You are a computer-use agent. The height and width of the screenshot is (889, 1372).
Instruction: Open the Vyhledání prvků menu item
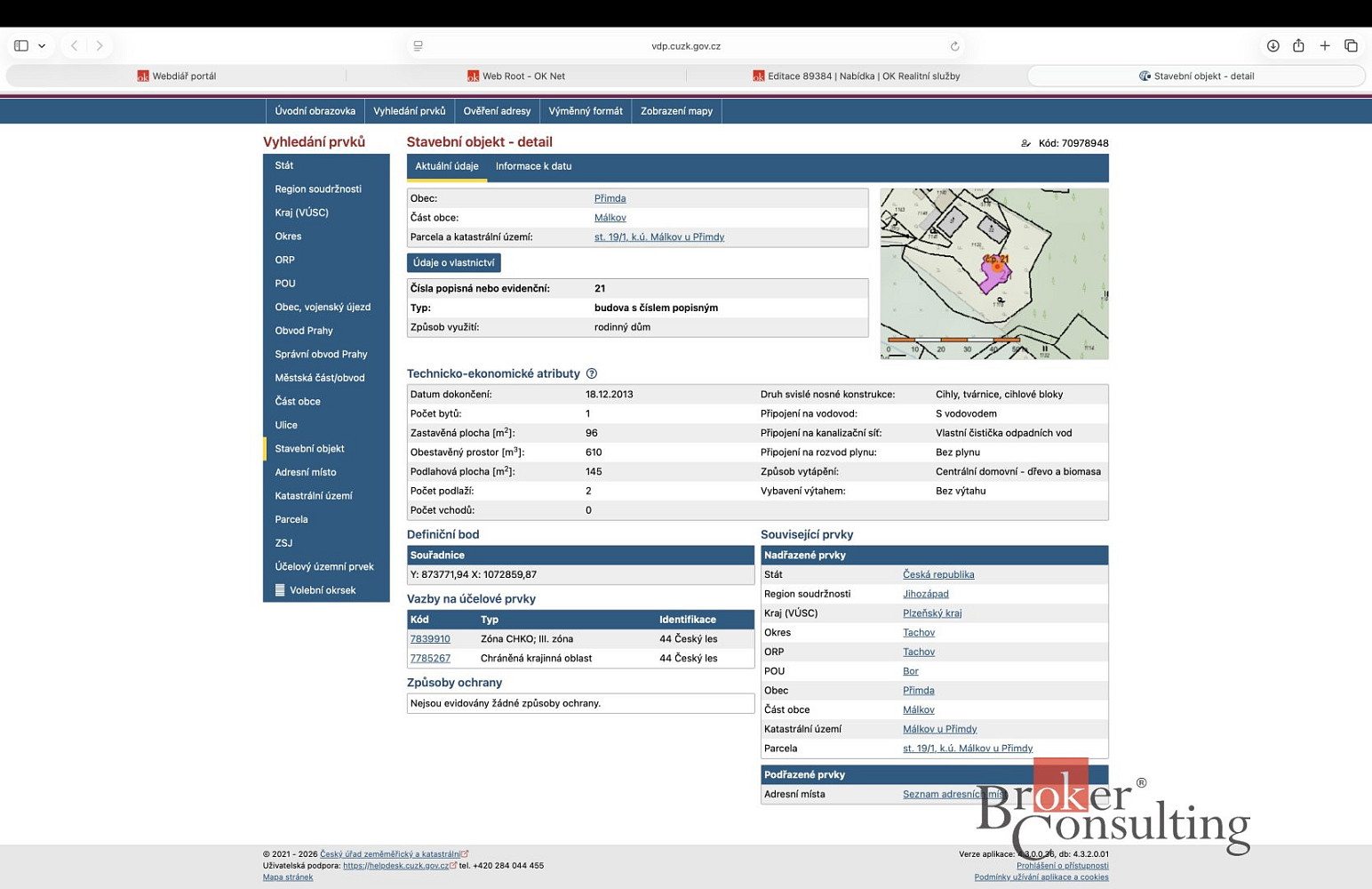click(x=409, y=111)
